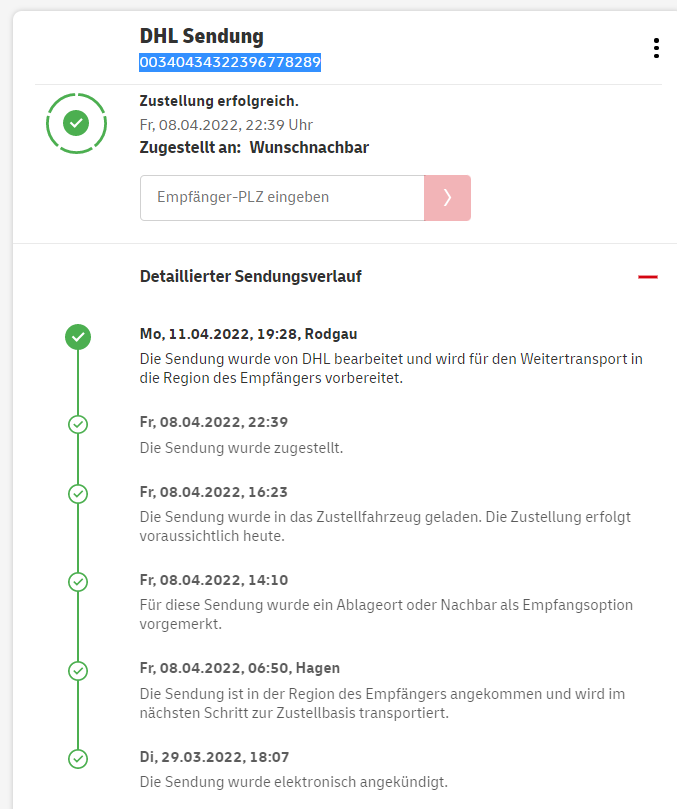Click the elektronisch angekündigt event text
The height and width of the screenshot is (809, 677).
pyautogui.click(x=293, y=782)
